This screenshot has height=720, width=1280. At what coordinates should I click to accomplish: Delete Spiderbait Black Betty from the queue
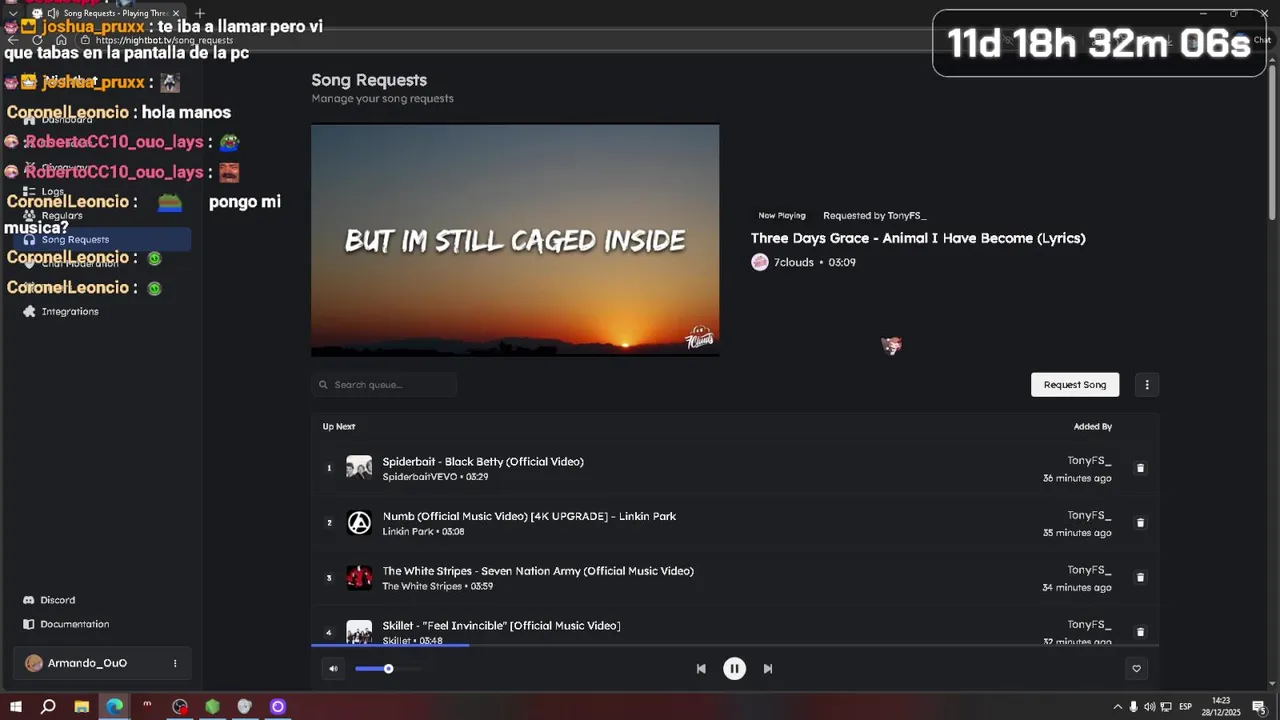coord(1140,468)
